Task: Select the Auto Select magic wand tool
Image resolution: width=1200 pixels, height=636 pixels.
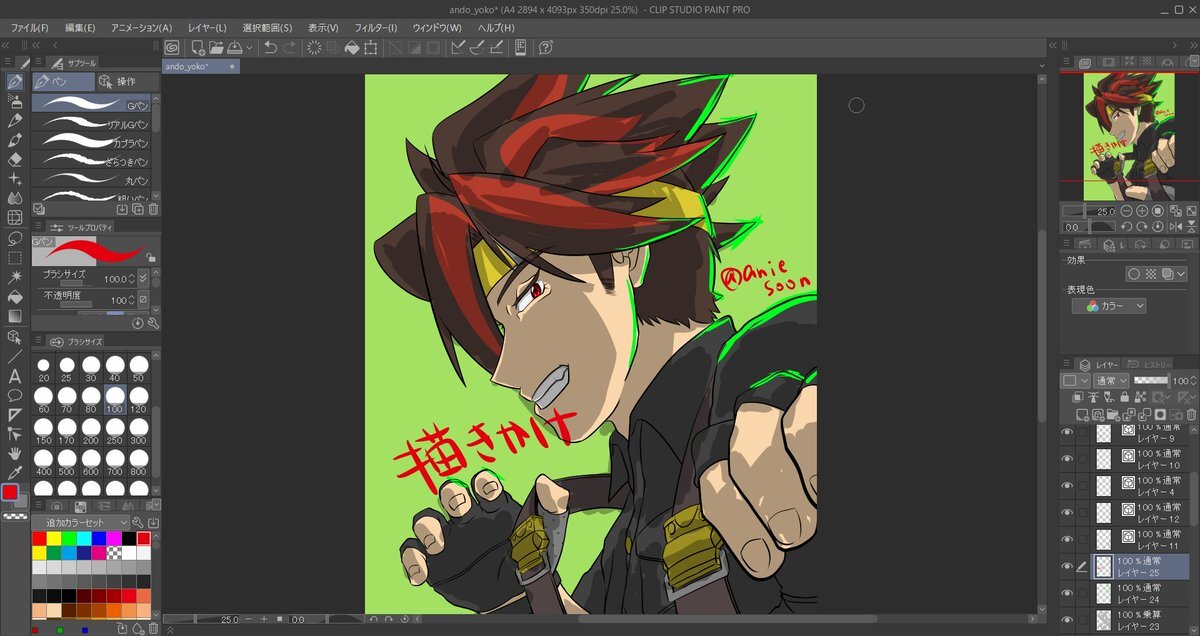Action: (x=15, y=277)
